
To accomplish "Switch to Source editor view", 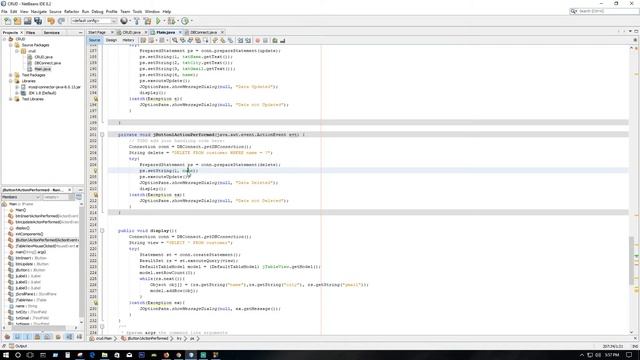I will point(94,40).
